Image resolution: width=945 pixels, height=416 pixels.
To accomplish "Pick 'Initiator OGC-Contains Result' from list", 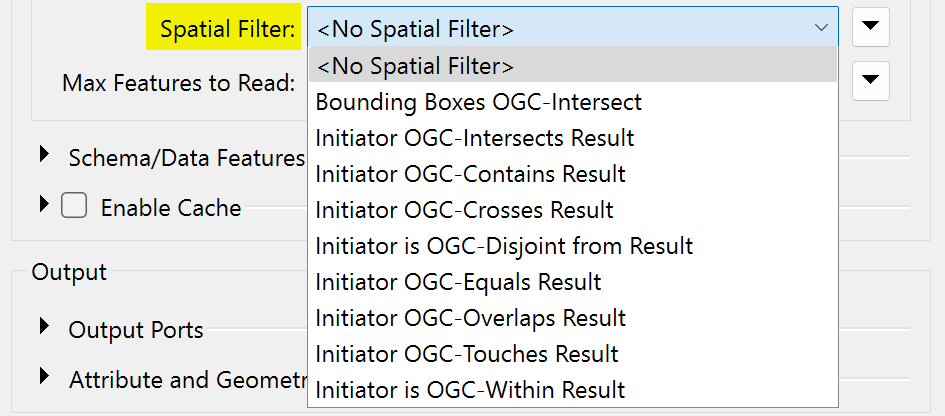I will (470, 174).
